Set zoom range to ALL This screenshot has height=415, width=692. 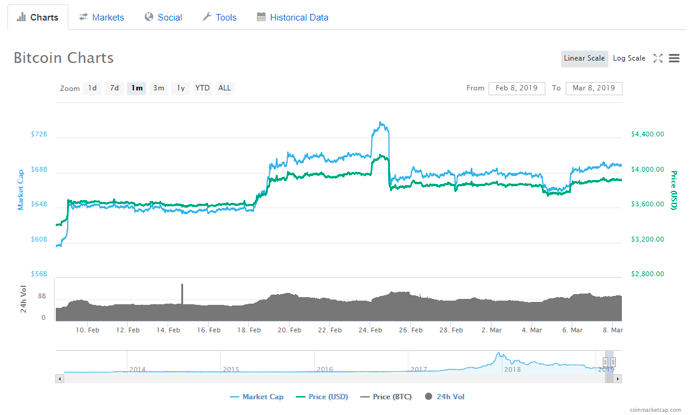pyautogui.click(x=224, y=88)
